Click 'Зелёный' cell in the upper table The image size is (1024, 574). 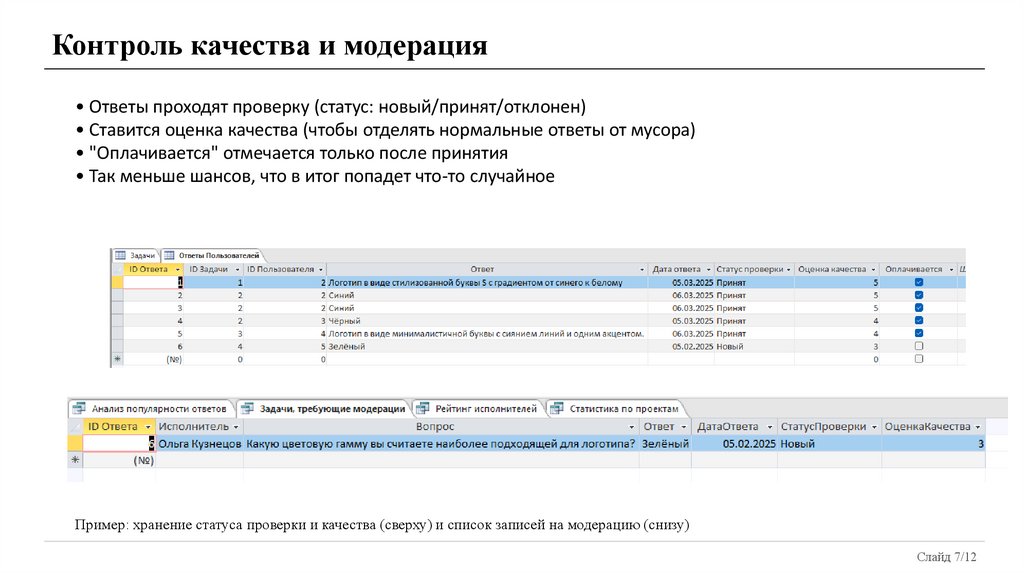coord(487,346)
